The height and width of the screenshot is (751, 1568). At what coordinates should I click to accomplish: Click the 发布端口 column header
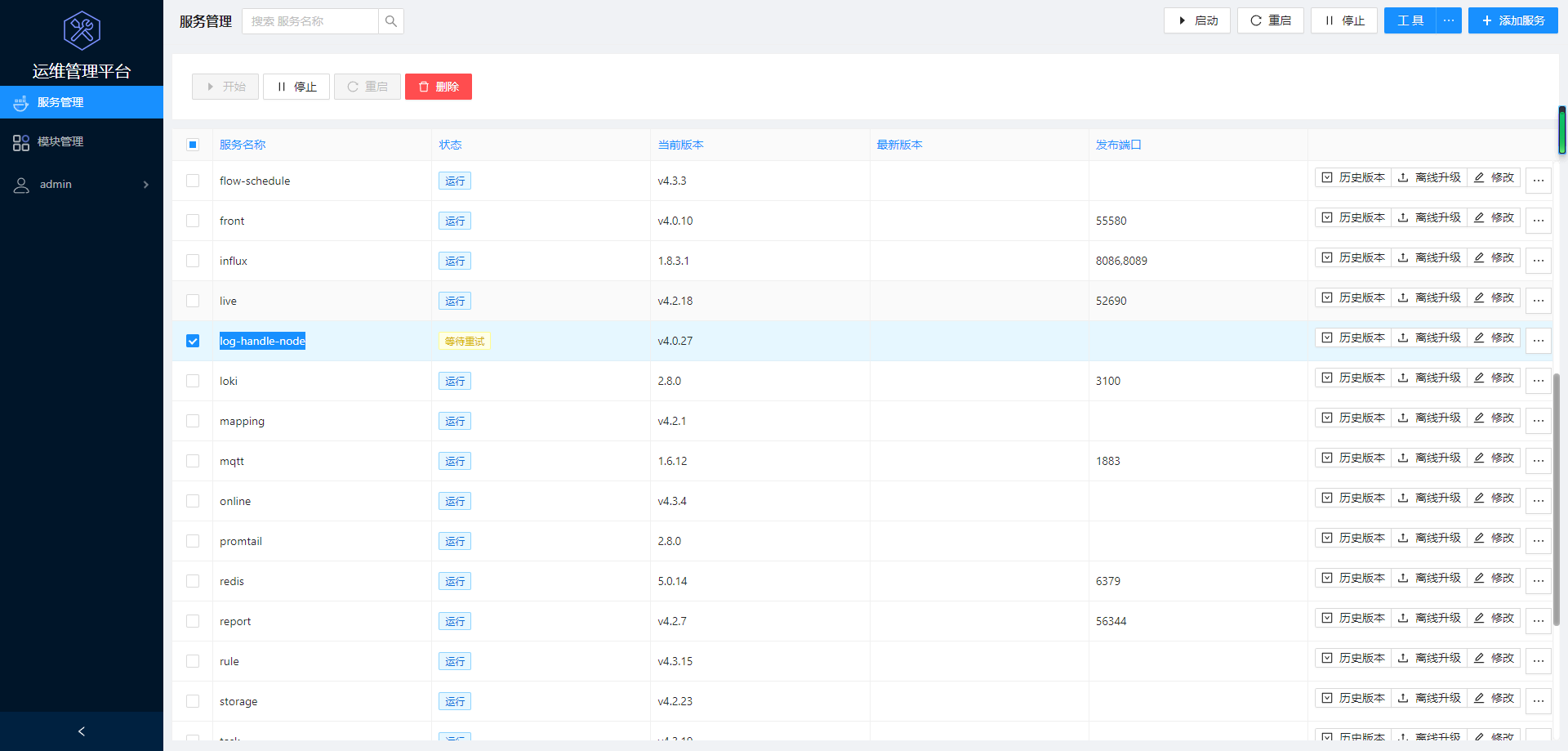[1119, 145]
